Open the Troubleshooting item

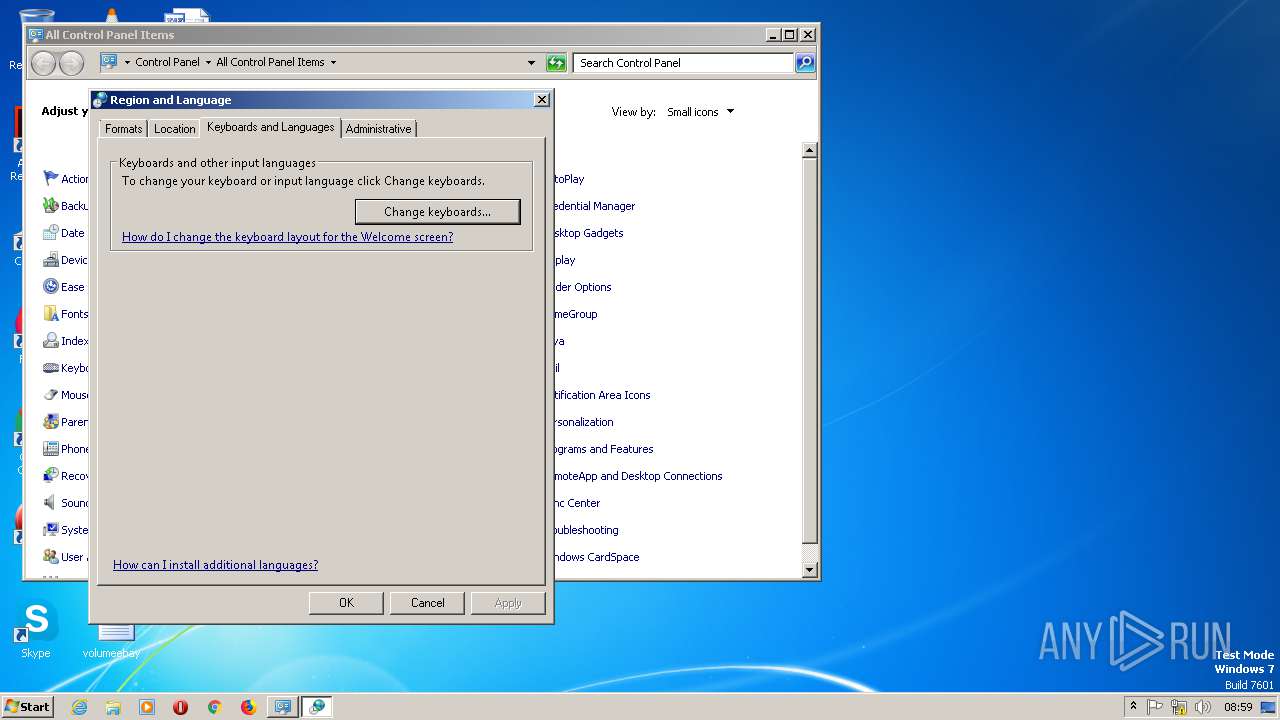[584, 530]
